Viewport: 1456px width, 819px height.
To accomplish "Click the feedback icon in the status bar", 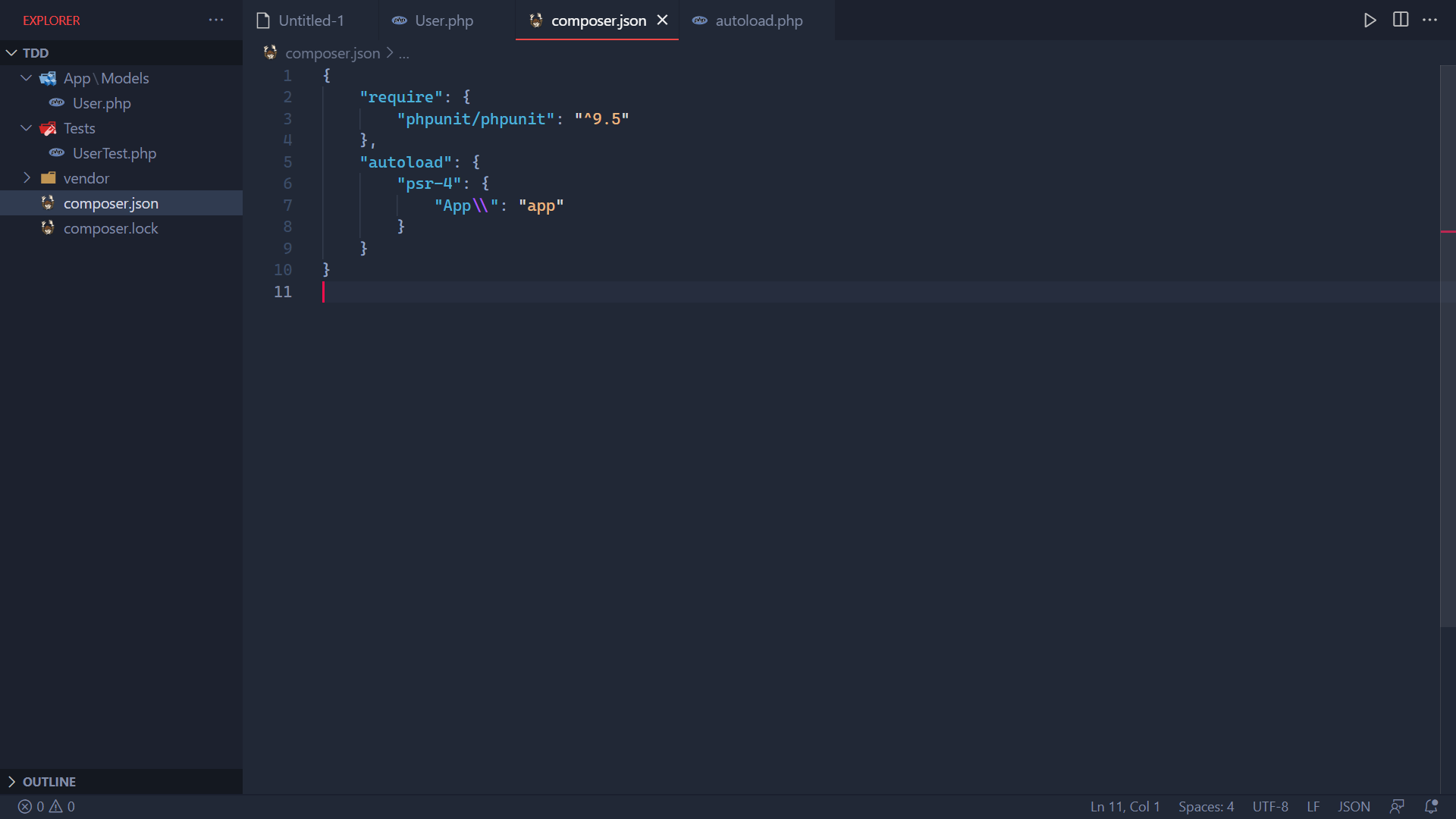I will (x=1397, y=807).
